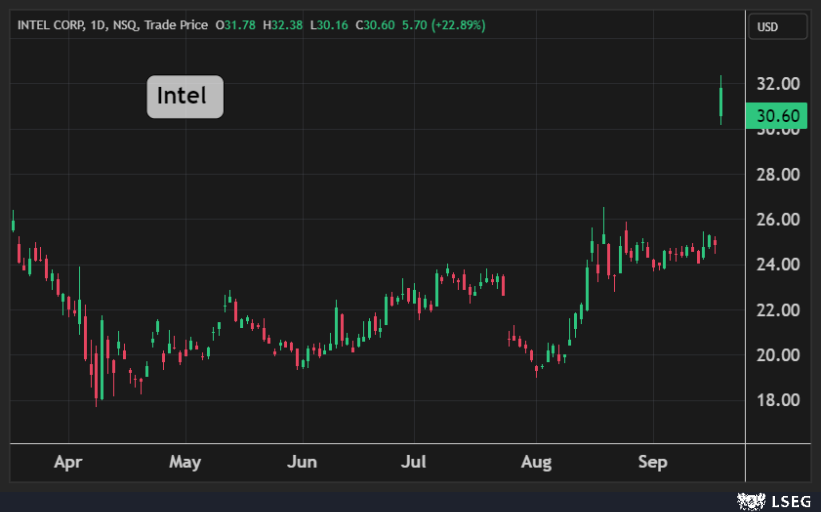Select the latest green candlestick near 32.00
The image size is (821, 512).
(x=721, y=102)
